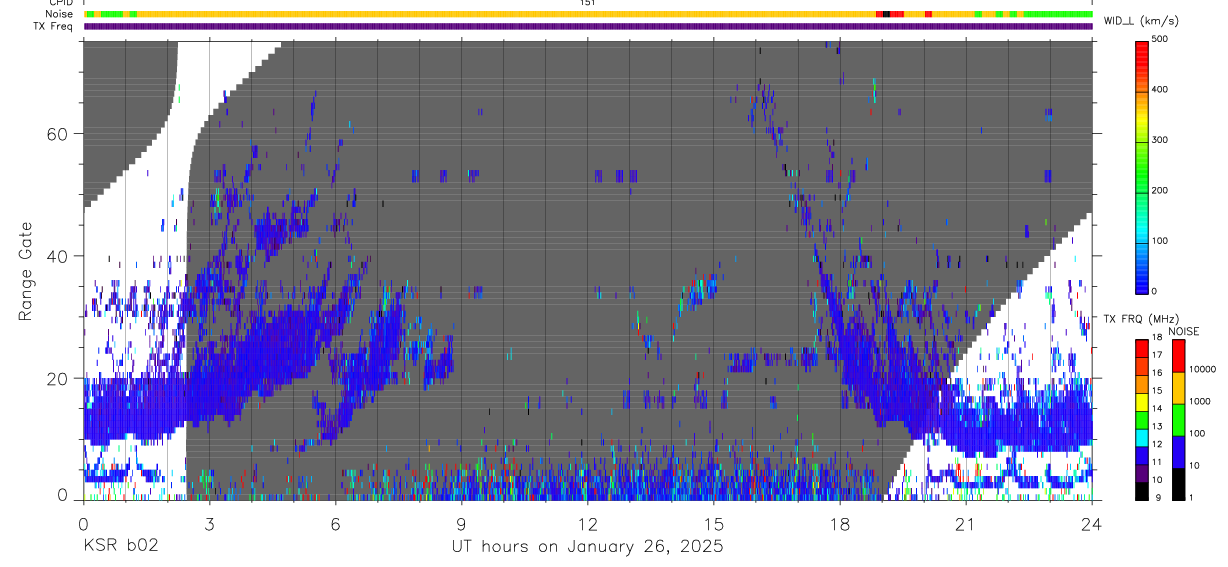Image resolution: width=1228 pixels, height=567 pixels.
Task: Click the '300' tick on WID color bar
Action: [x=1161, y=140]
